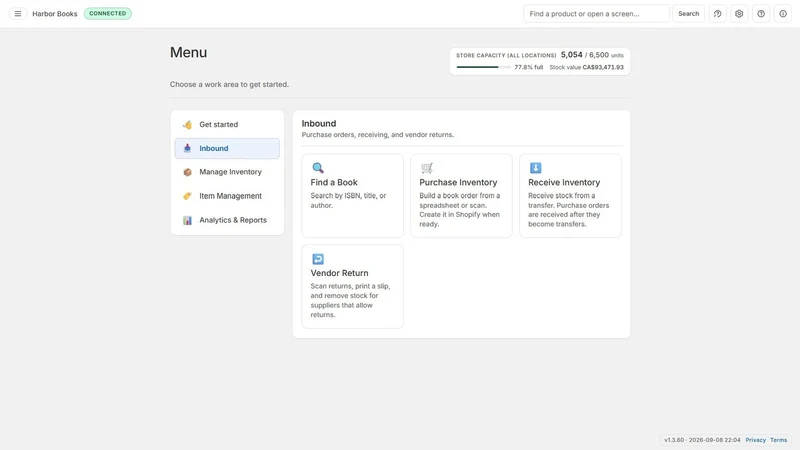Screen dimensions: 800x450
Task: Click the Harbor Books store name
Action: pyautogui.click(x=55, y=14)
